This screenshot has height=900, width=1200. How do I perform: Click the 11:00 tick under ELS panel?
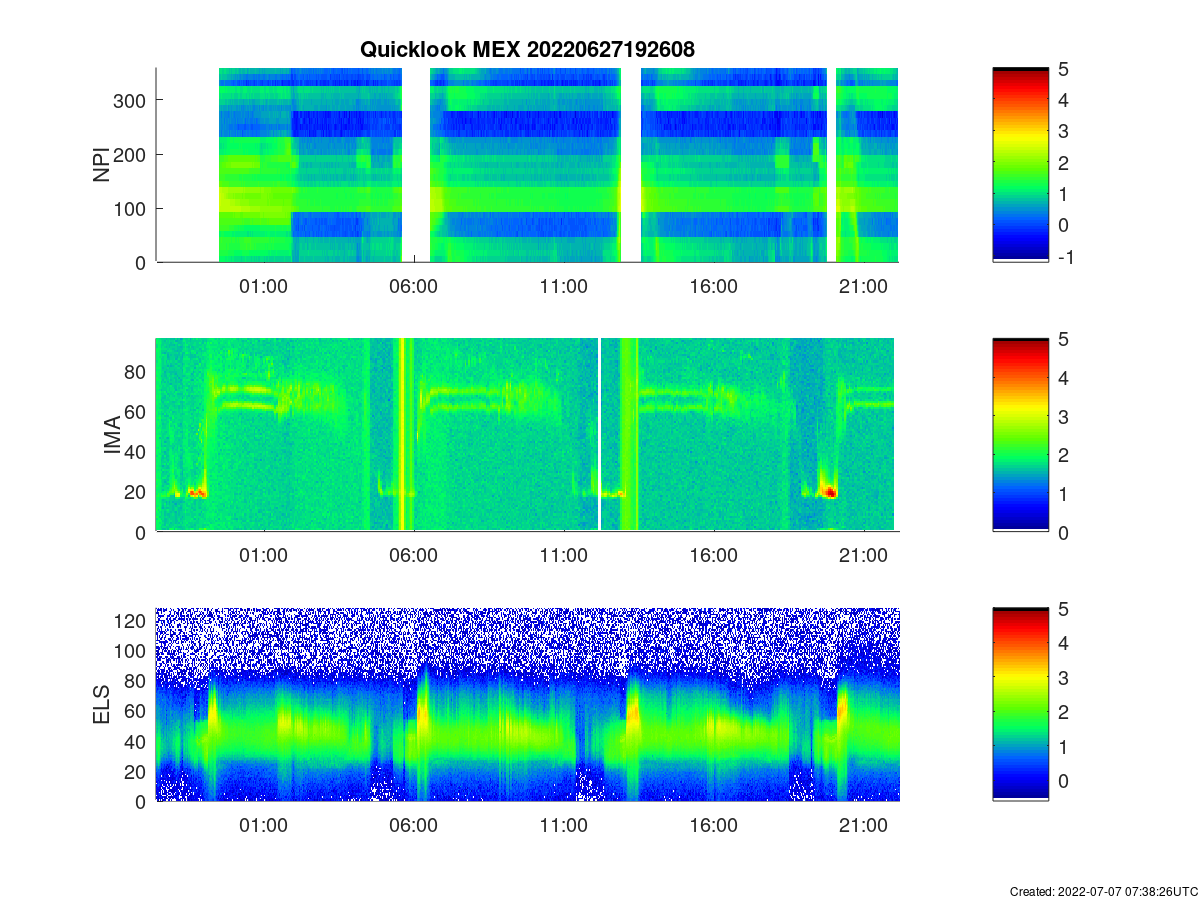[x=563, y=825]
